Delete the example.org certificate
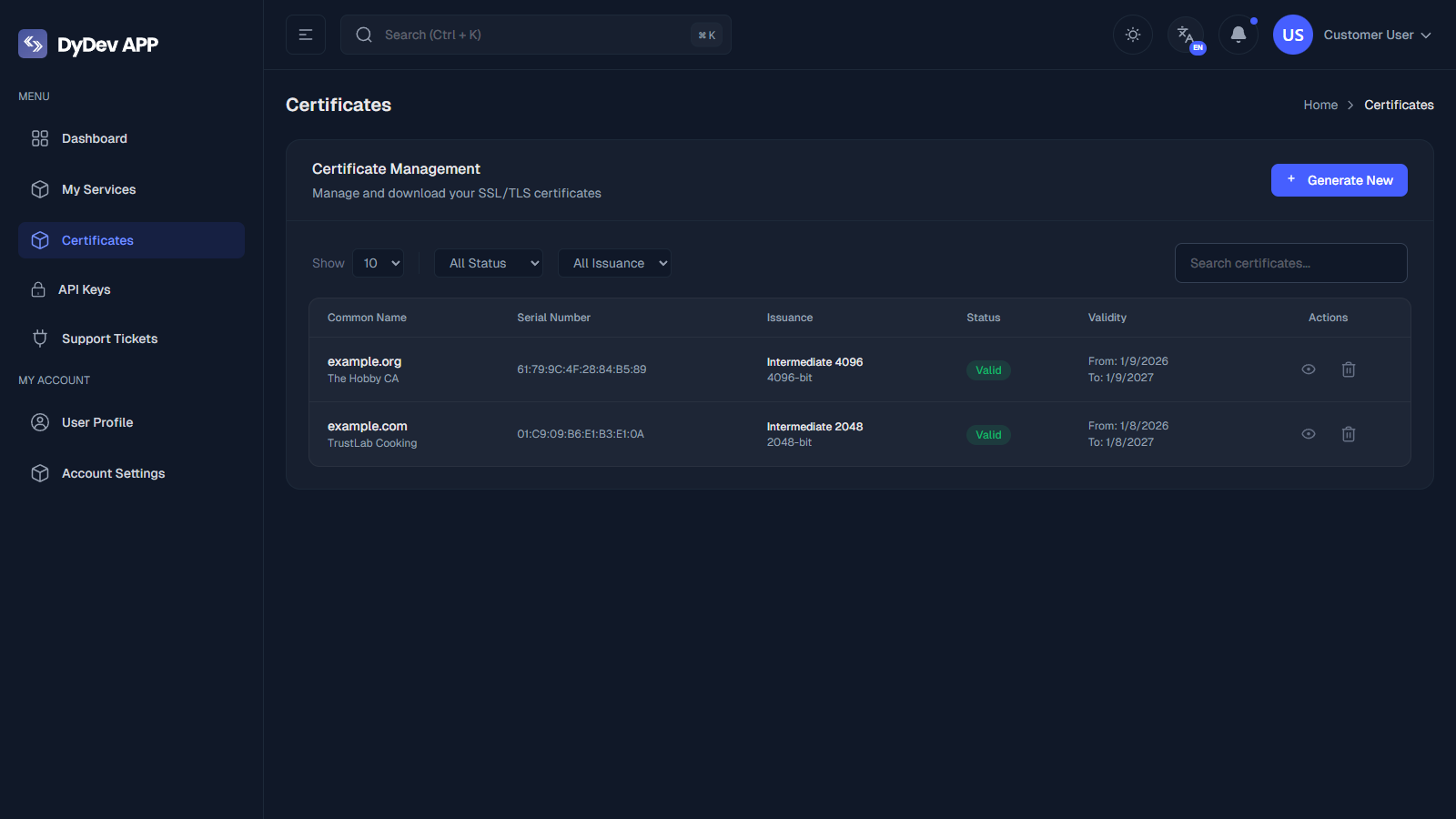 [1349, 369]
